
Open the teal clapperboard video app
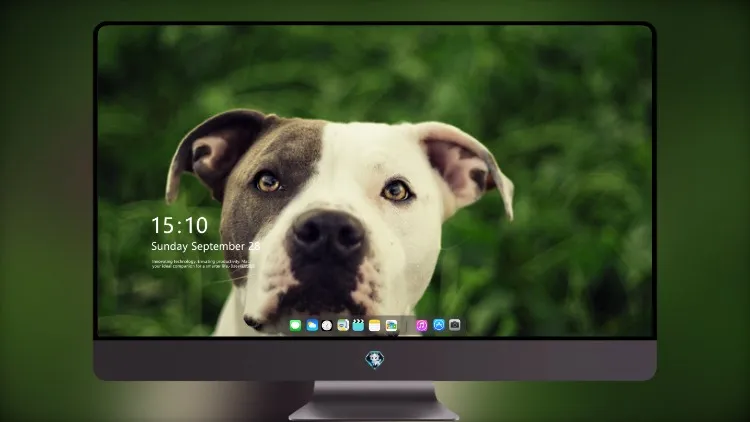[x=358, y=325]
